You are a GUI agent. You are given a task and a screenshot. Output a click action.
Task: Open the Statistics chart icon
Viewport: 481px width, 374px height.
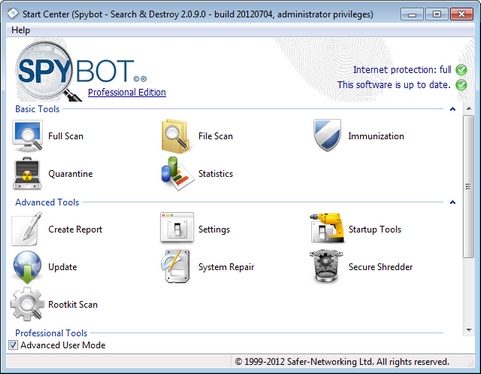tap(177, 173)
